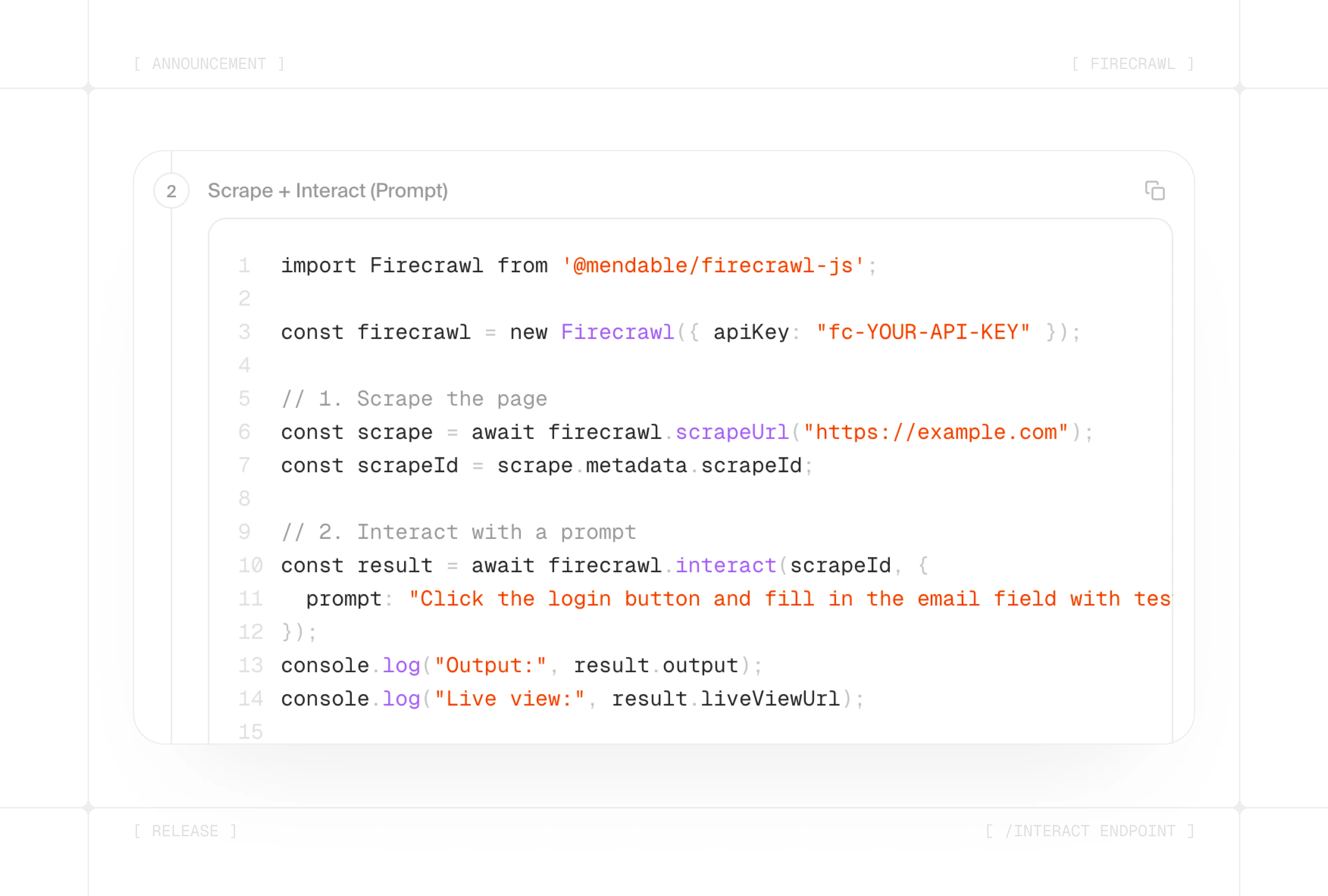This screenshot has height=896, width=1328.
Task: Click the copy code icon
Action: [1154, 191]
